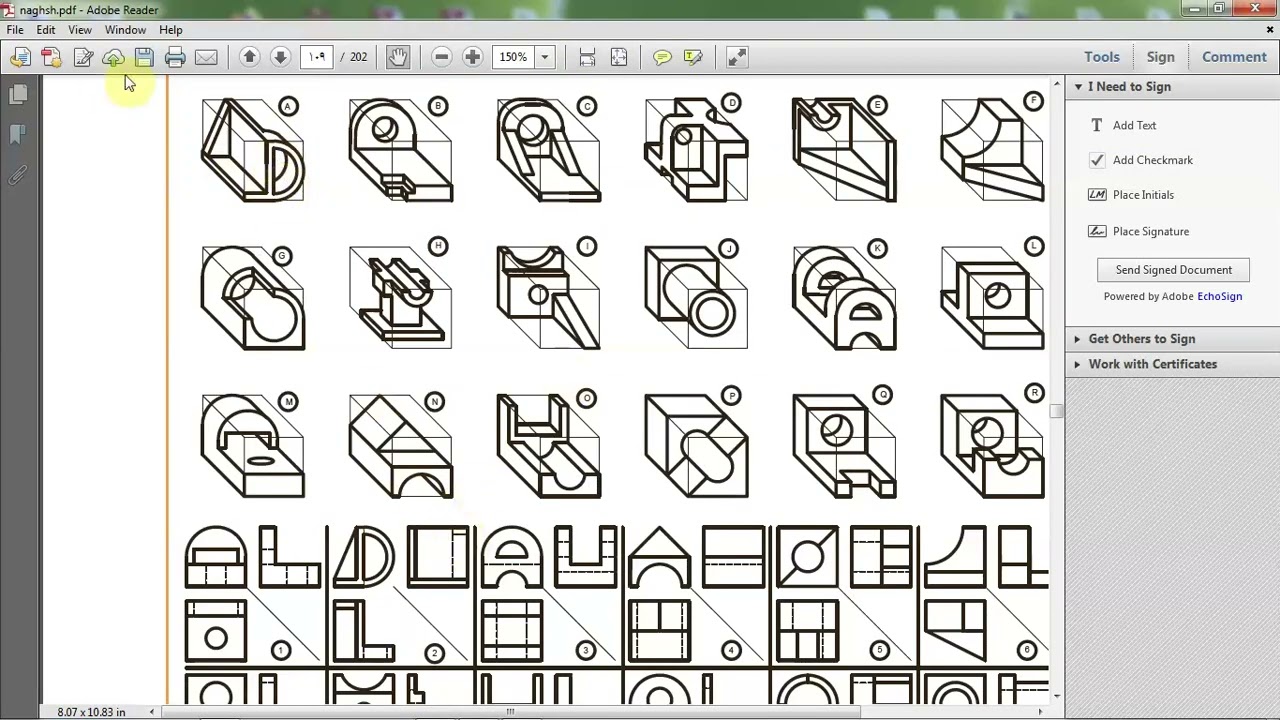Click the vertical scrollbar thumb of document
This screenshot has height=720, width=1280.
pos(1057,410)
